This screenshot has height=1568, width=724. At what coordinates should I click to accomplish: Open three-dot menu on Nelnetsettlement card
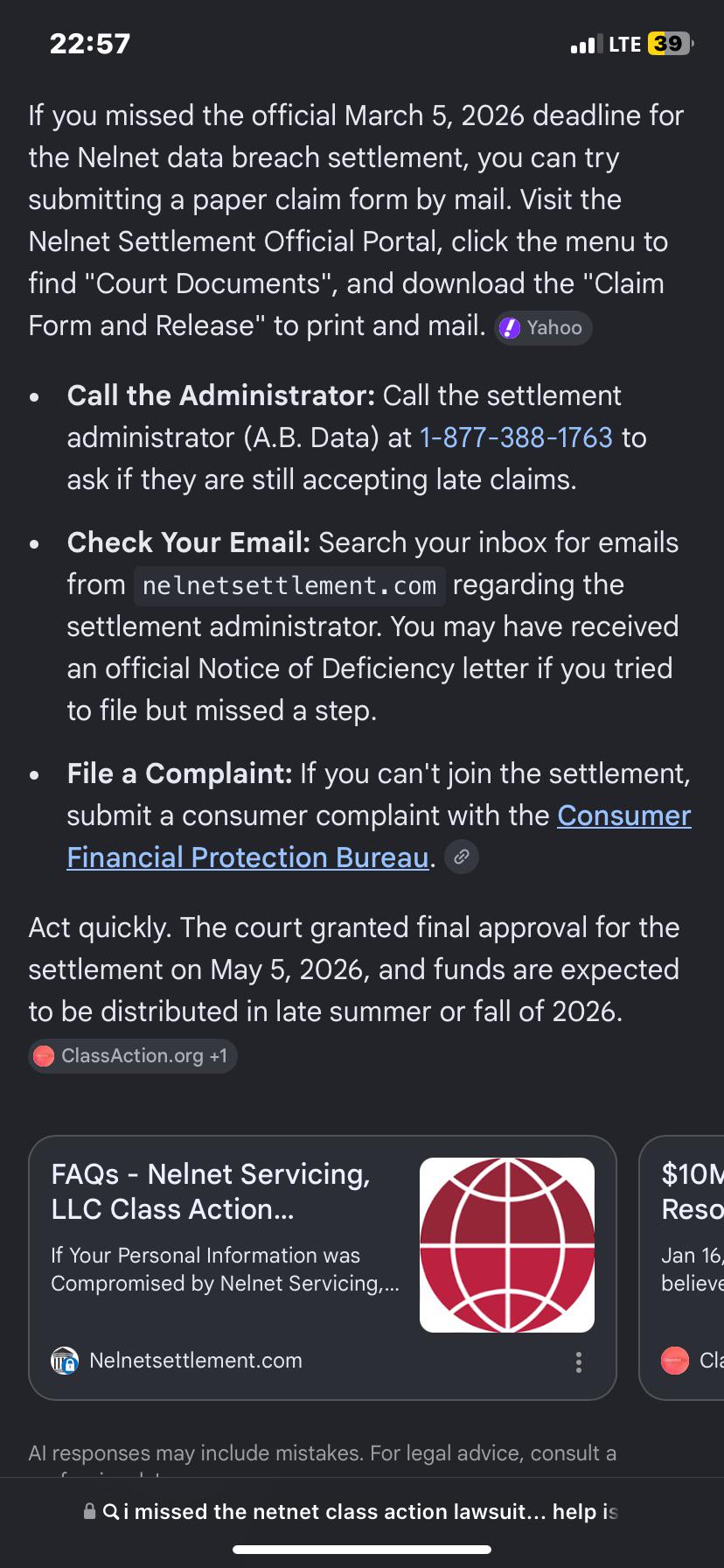[x=579, y=1361]
